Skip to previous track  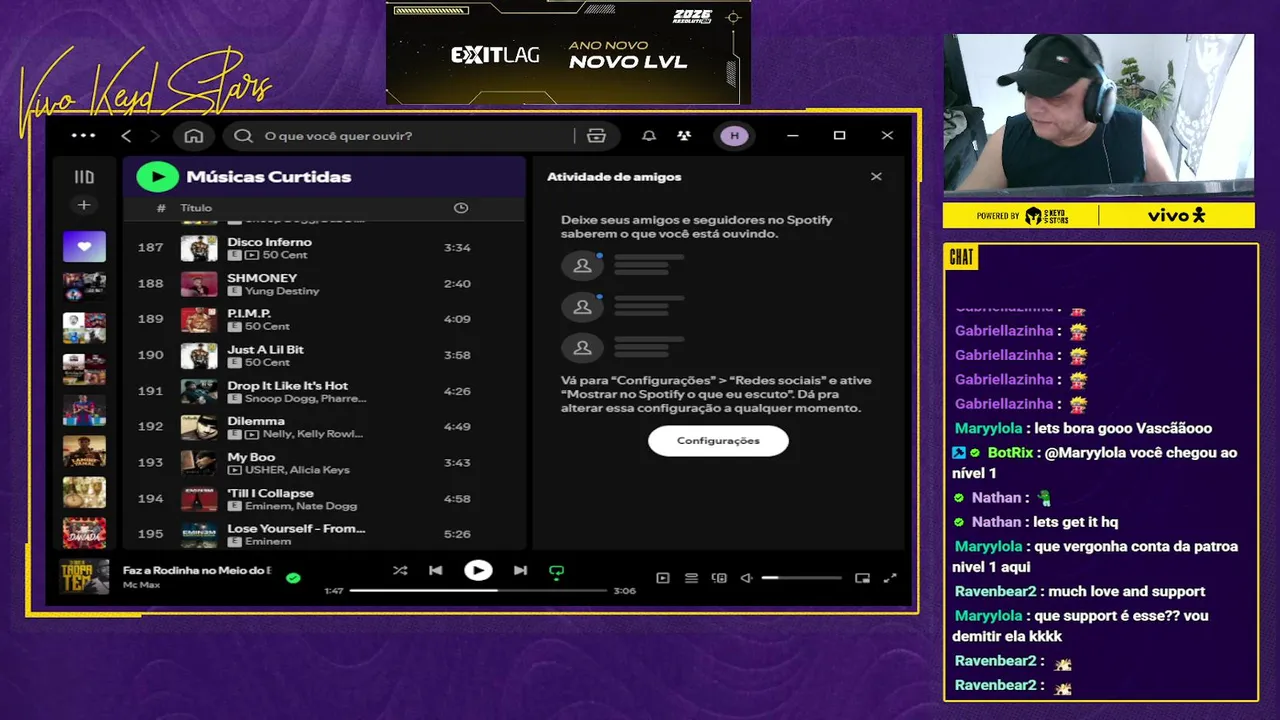[x=435, y=570]
